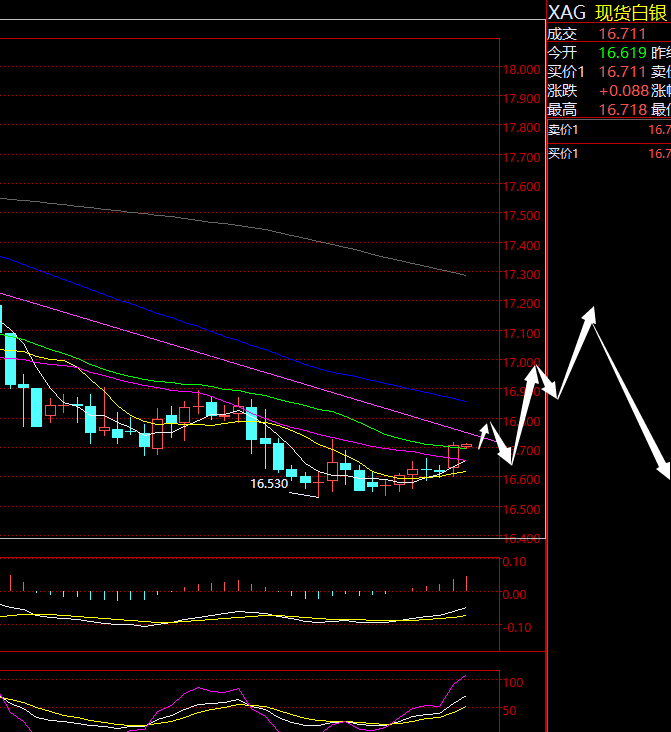This screenshot has width=671, height=732.
Task: Click the latest red candlestick near 16.700
Action: pos(466,446)
